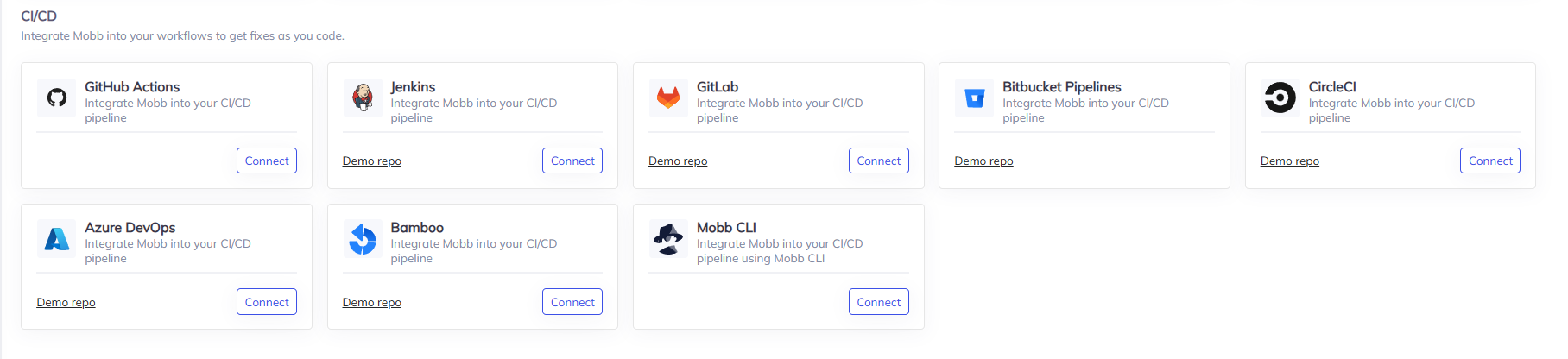The image size is (1568, 359).
Task: Click the Jenkins butler icon
Action: pyautogui.click(x=363, y=98)
